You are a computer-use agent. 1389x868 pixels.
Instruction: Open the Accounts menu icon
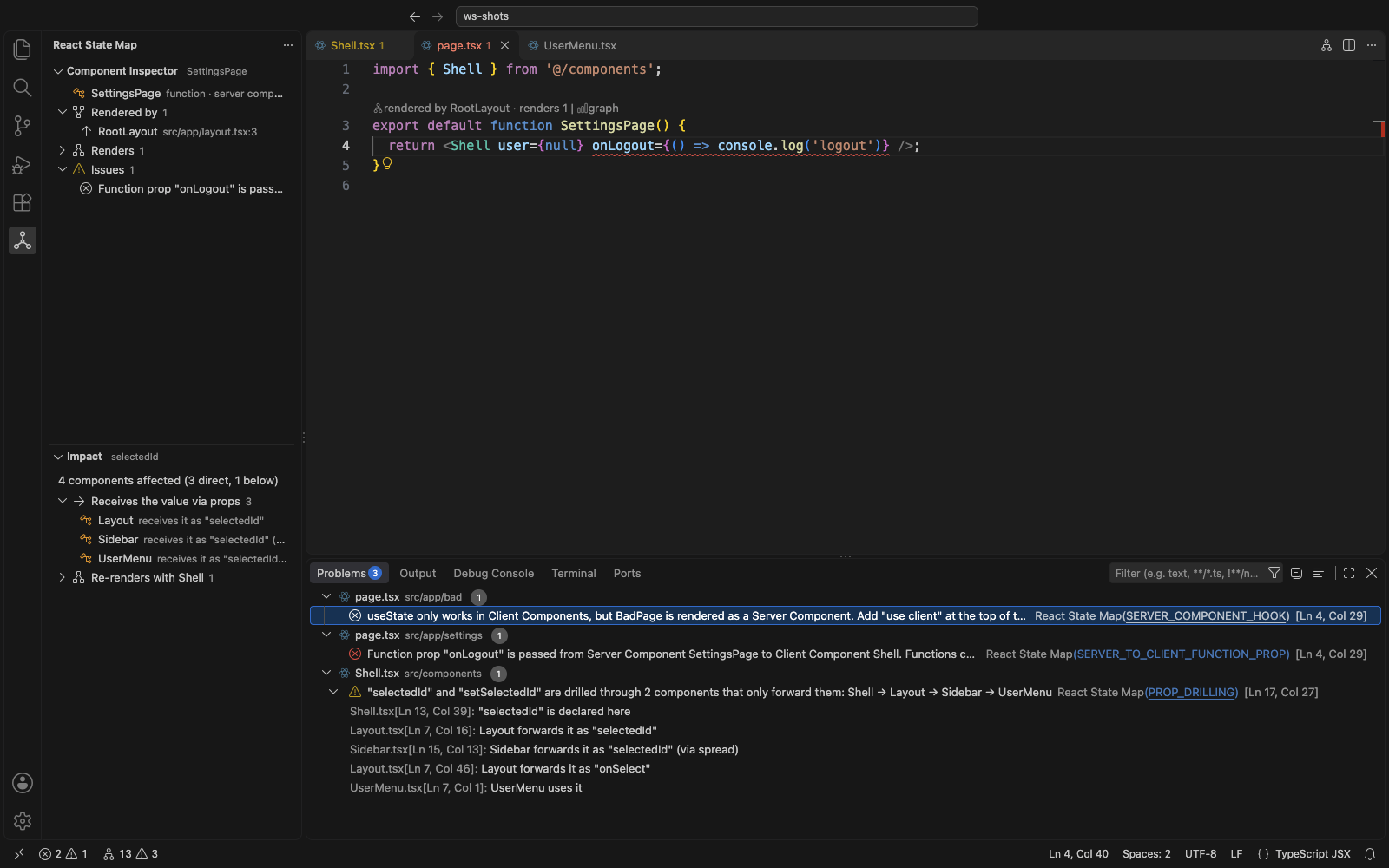[23, 783]
